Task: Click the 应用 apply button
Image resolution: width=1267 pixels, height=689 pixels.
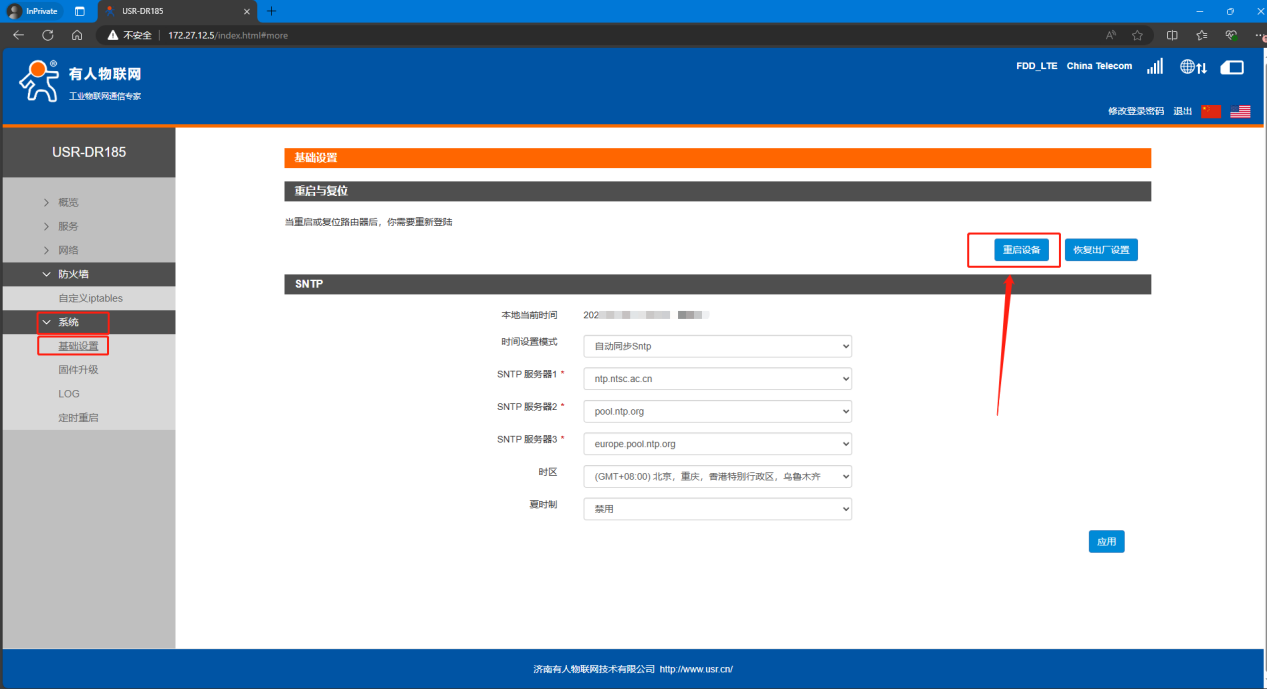Action: (1106, 542)
